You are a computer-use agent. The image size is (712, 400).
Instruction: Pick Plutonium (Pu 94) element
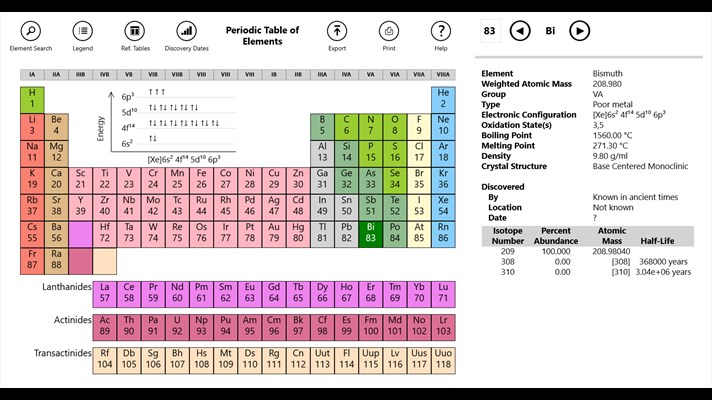226,327
